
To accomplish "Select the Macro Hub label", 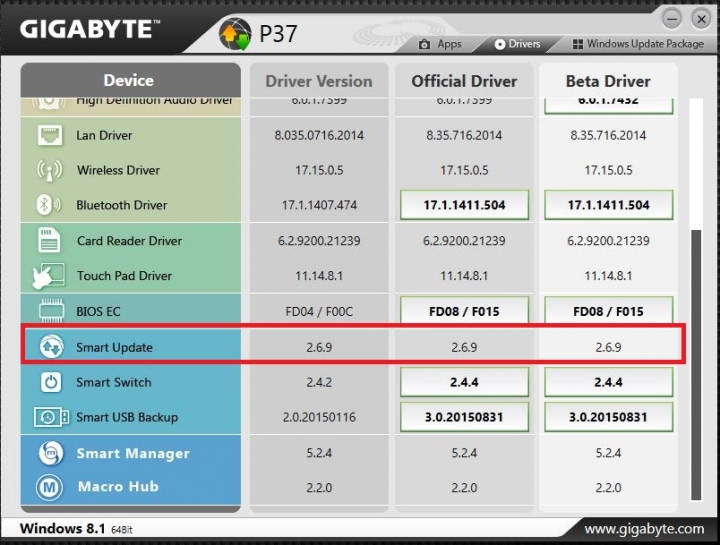I will click(x=118, y=487).
